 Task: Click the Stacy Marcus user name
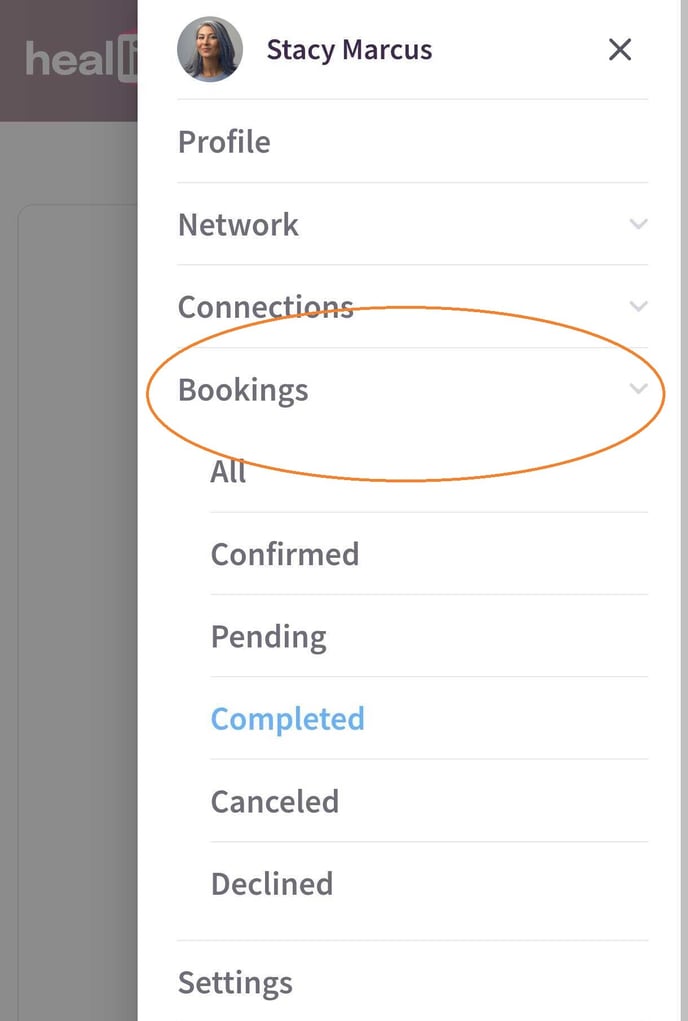click(349, 49)
